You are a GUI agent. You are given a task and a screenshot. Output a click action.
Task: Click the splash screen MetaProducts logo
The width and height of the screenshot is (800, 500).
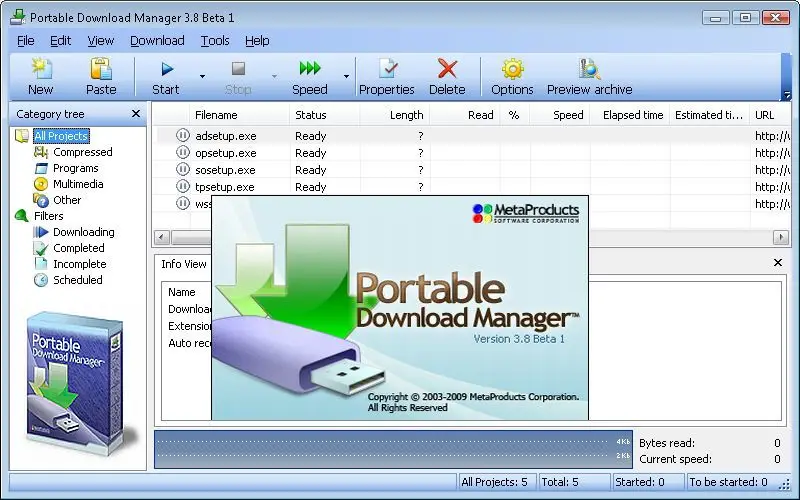[x=526, y=213]
